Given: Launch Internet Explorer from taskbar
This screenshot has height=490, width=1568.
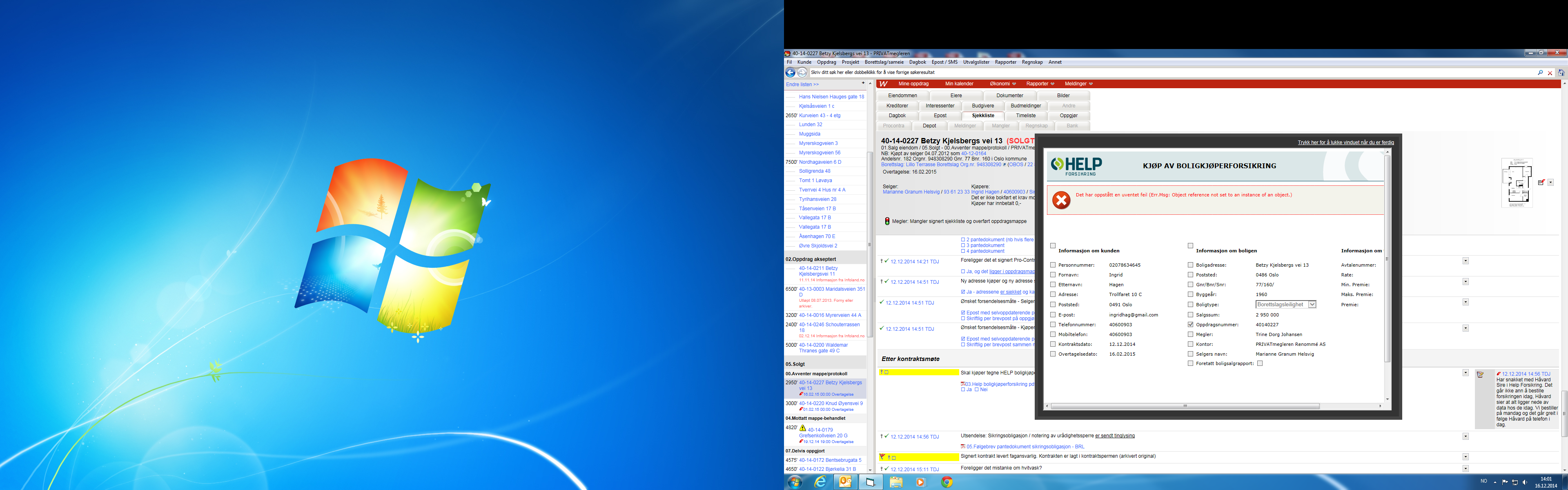Looking at the screenshot, I should [820, 482].
